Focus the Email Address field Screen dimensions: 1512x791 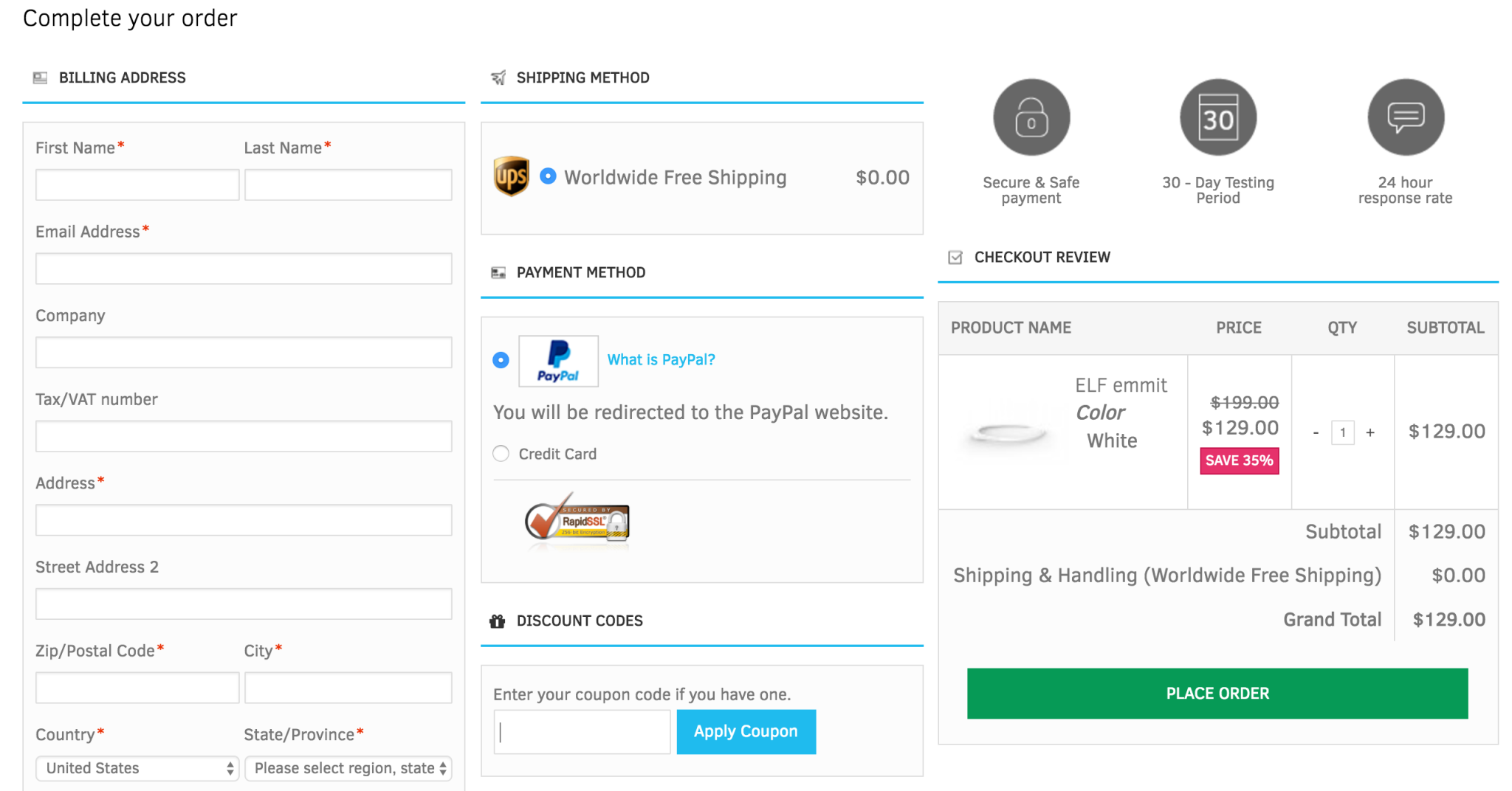point(244,269)
